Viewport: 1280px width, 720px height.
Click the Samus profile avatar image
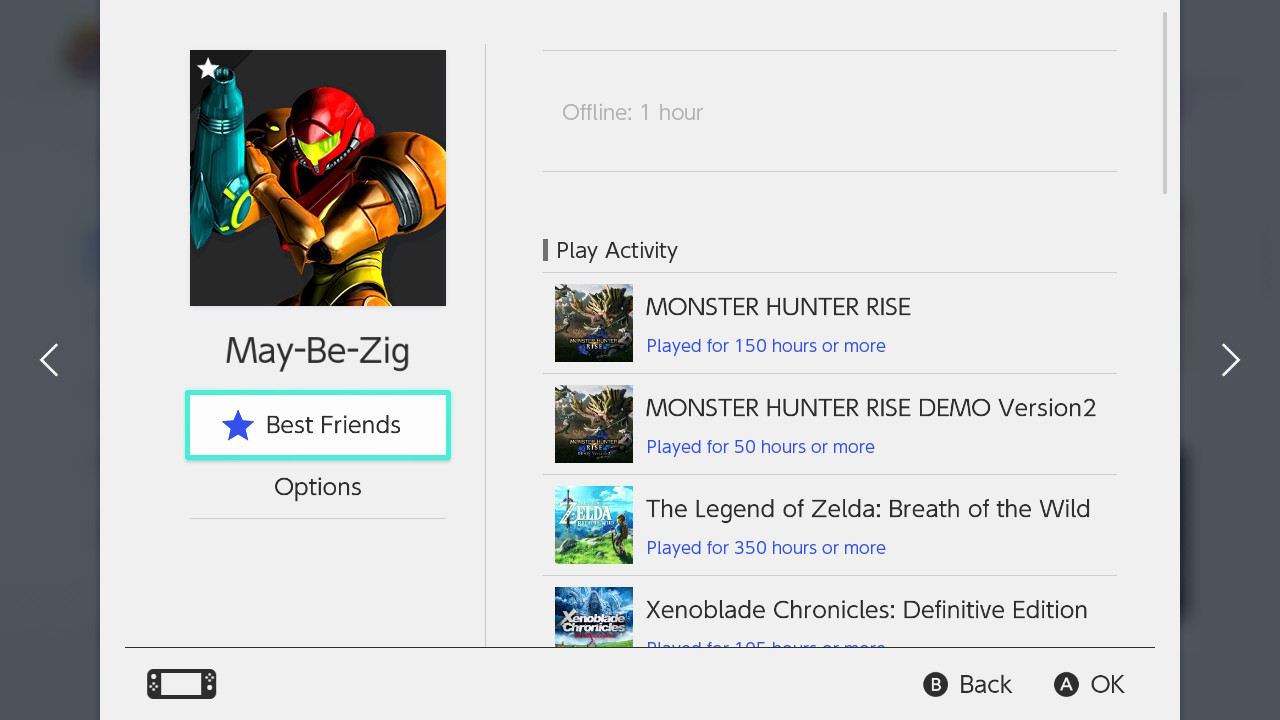pyautogui.click(x=318, y=178)
